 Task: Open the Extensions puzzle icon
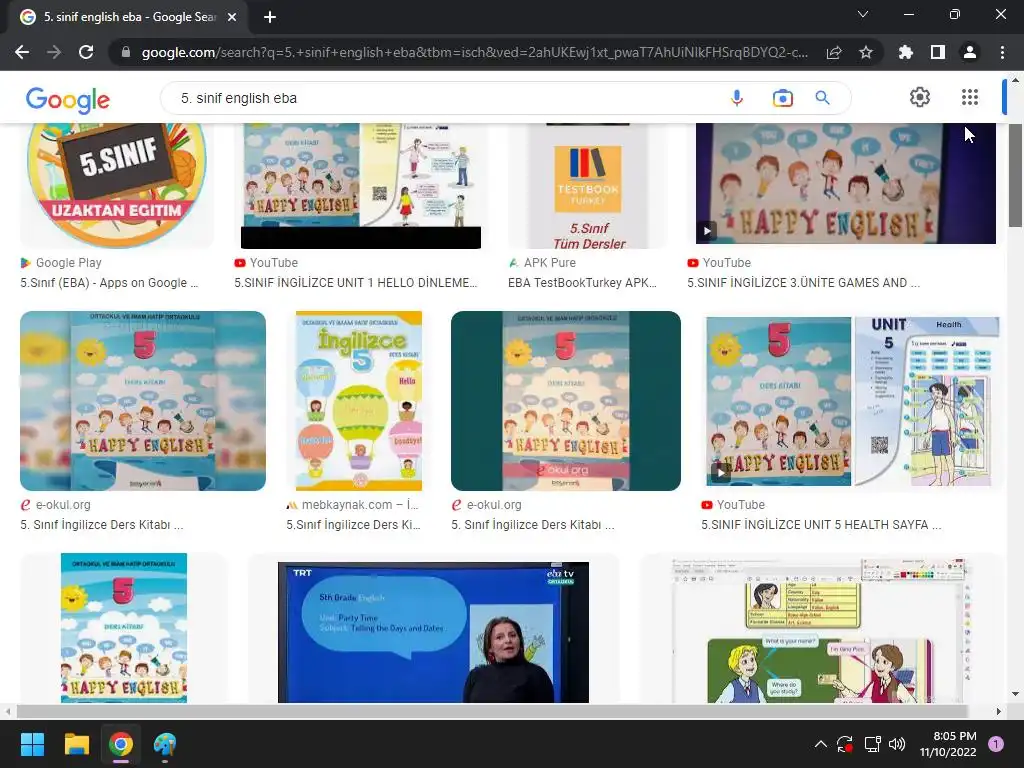pos(905,52)
